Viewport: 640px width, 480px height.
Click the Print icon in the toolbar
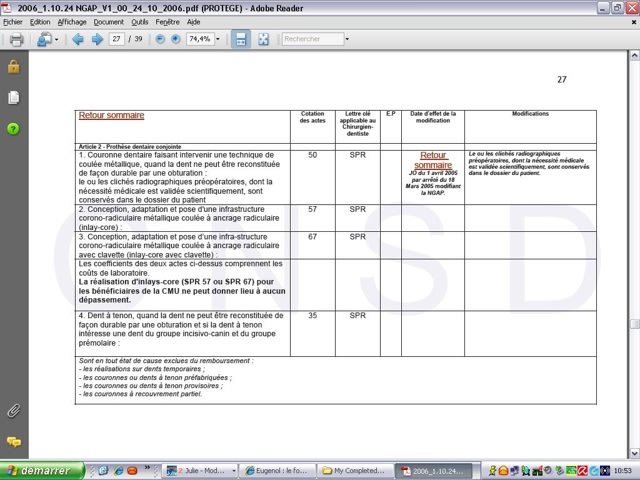16,40
